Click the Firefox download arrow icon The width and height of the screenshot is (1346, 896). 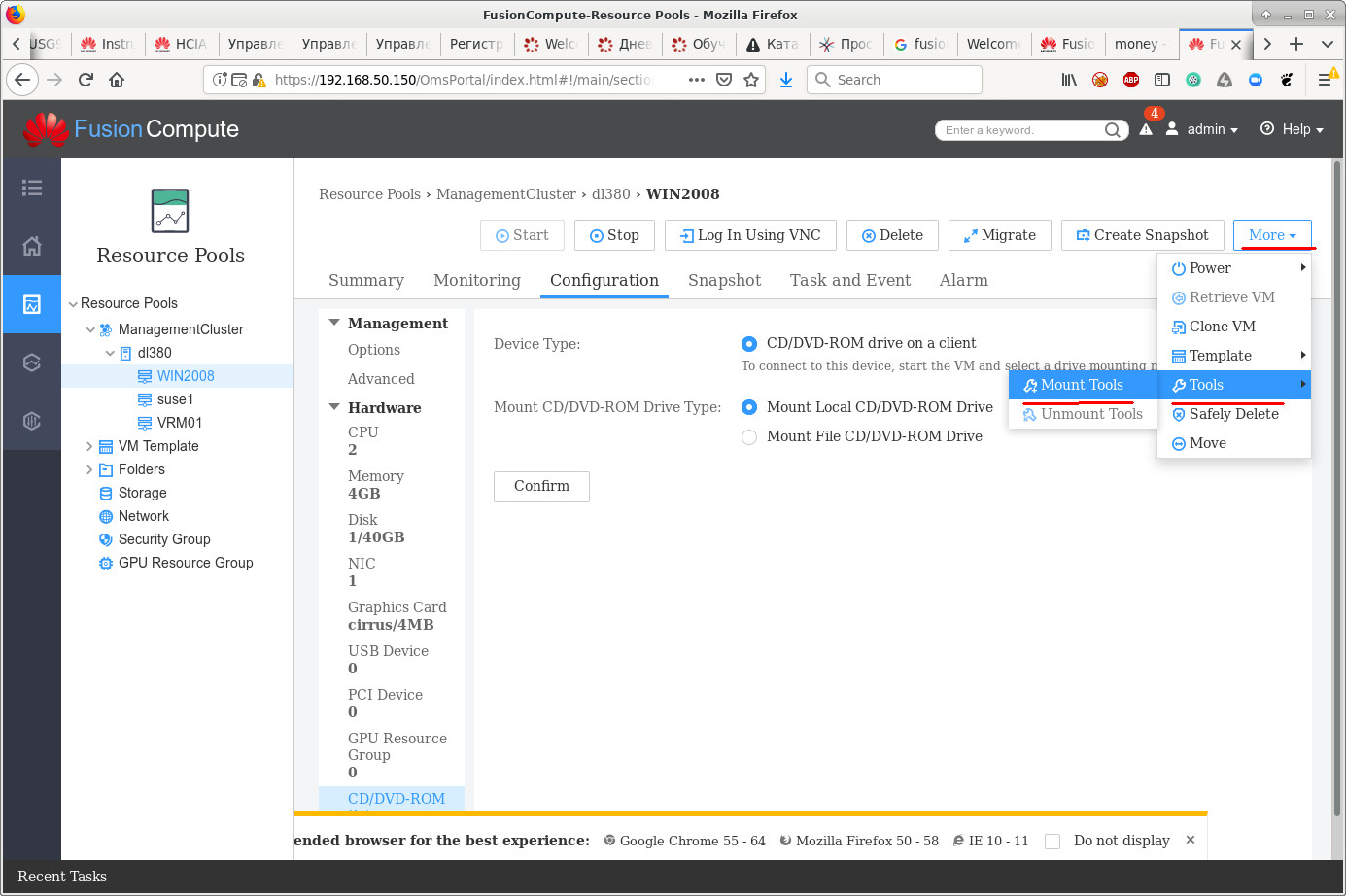tap(786, 80)
